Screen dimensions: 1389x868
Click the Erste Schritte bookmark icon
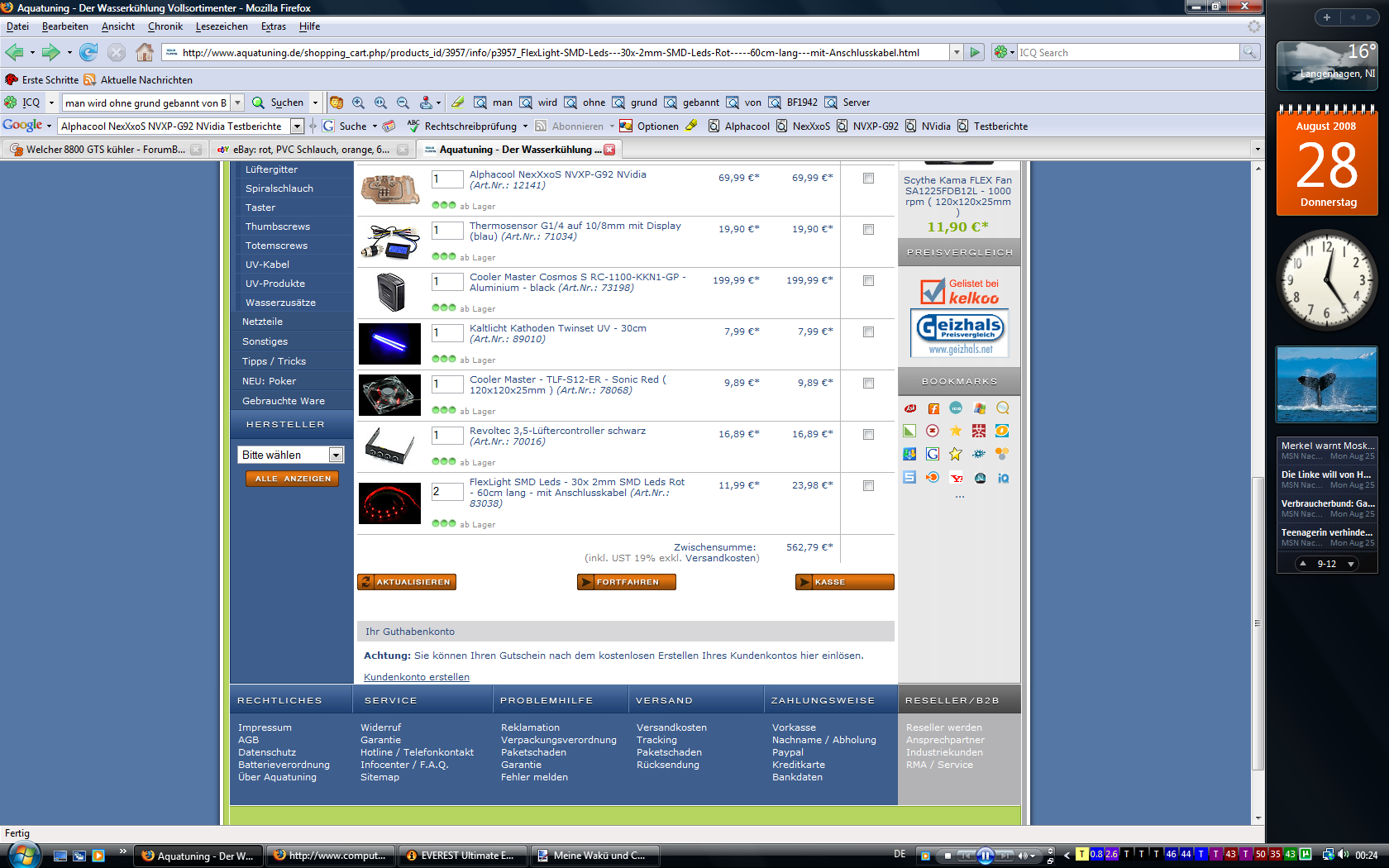pyautogui.click(x=12, y=79)
